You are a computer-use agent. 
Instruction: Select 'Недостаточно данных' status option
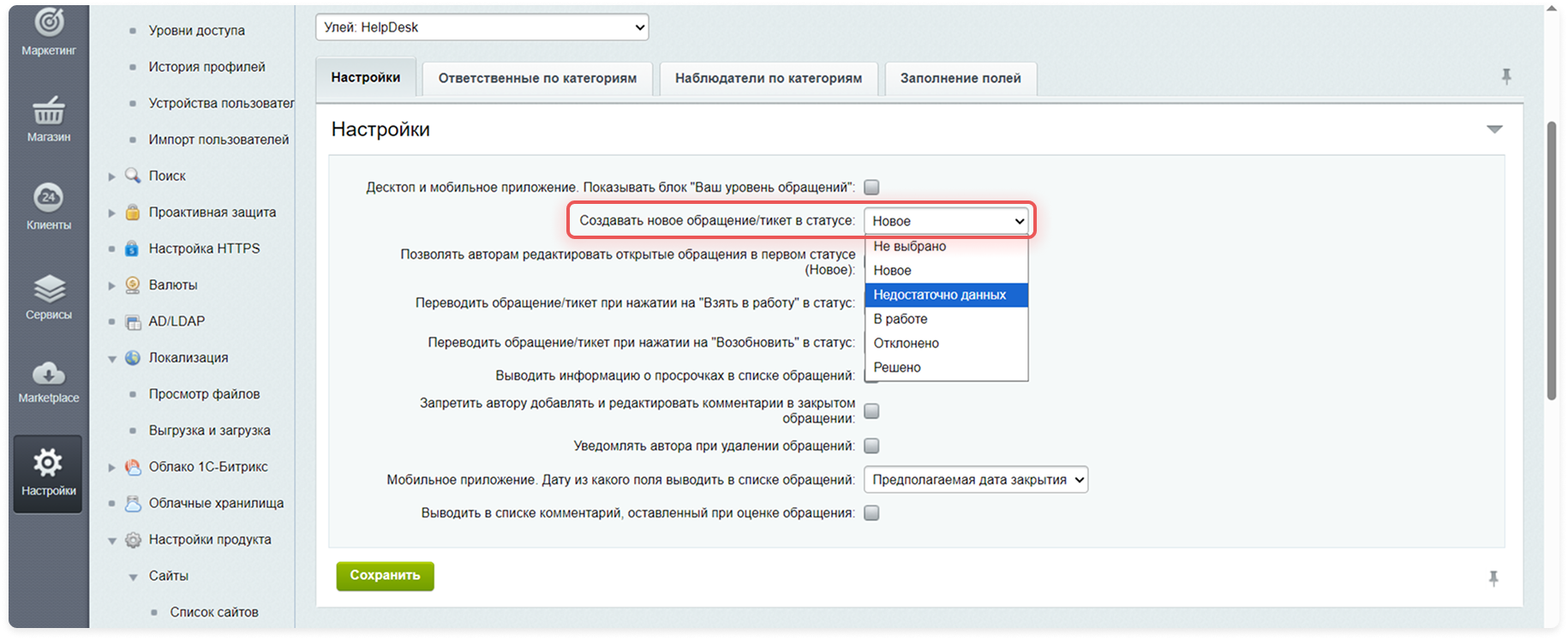940,295
